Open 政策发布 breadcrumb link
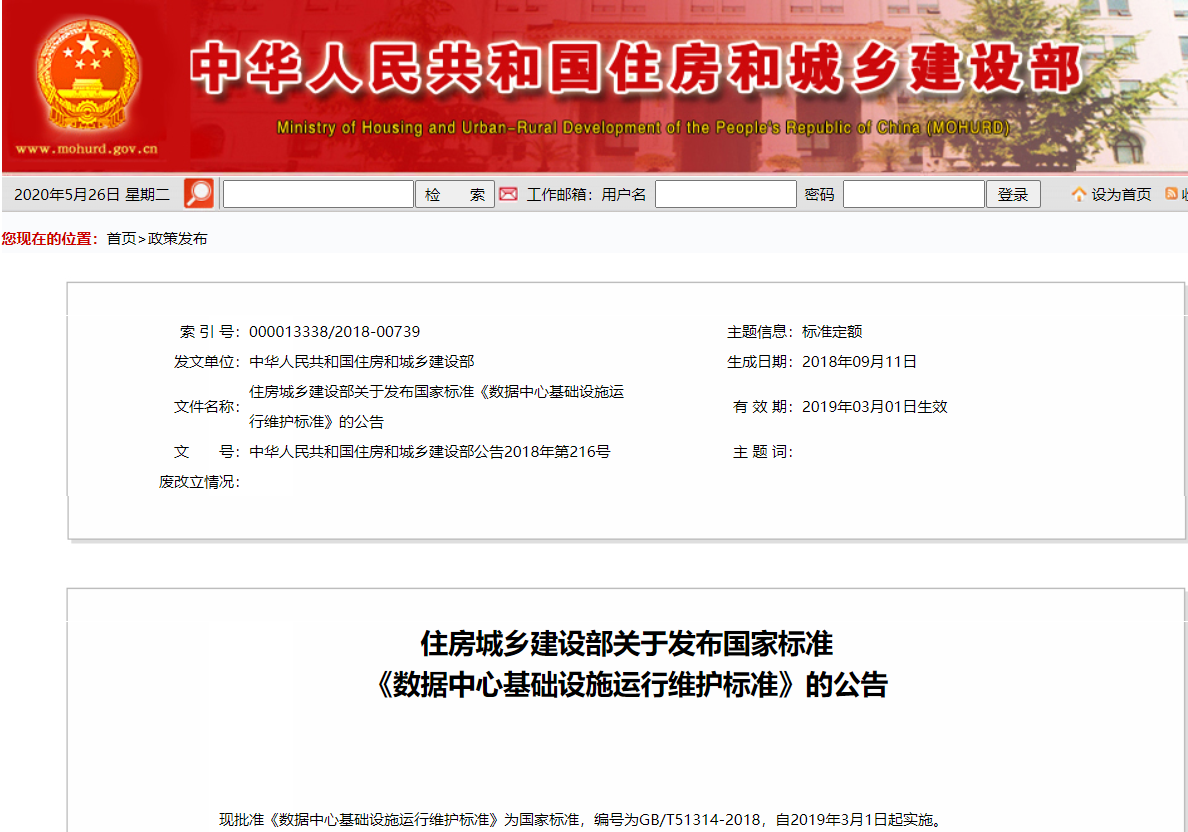The height and width of the screenshot is (832, 1188). [x=177, y=239]
